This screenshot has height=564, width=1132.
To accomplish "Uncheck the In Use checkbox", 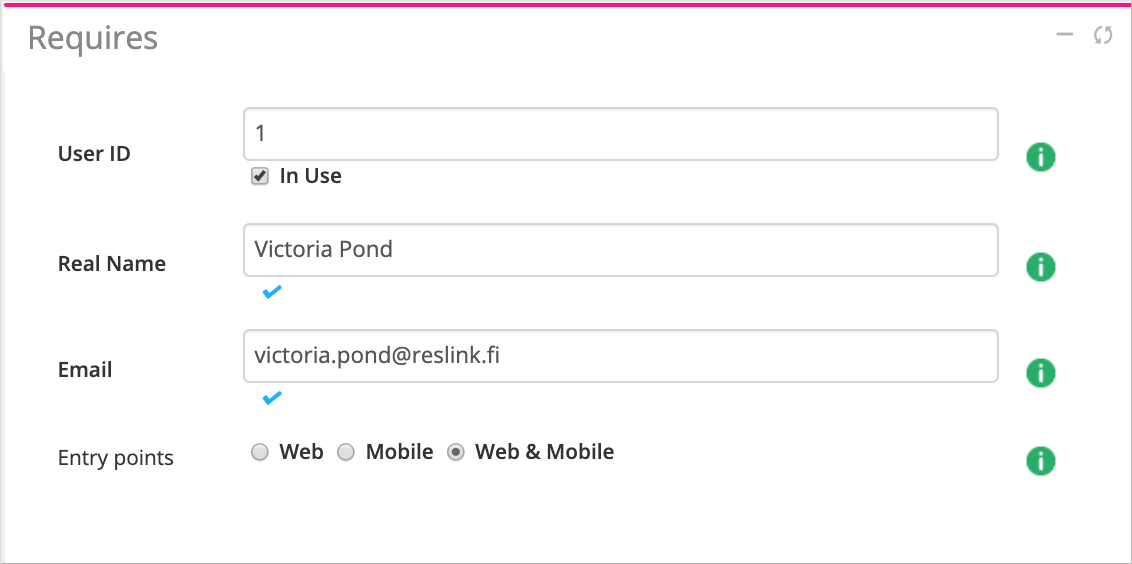I will point(260,176).
